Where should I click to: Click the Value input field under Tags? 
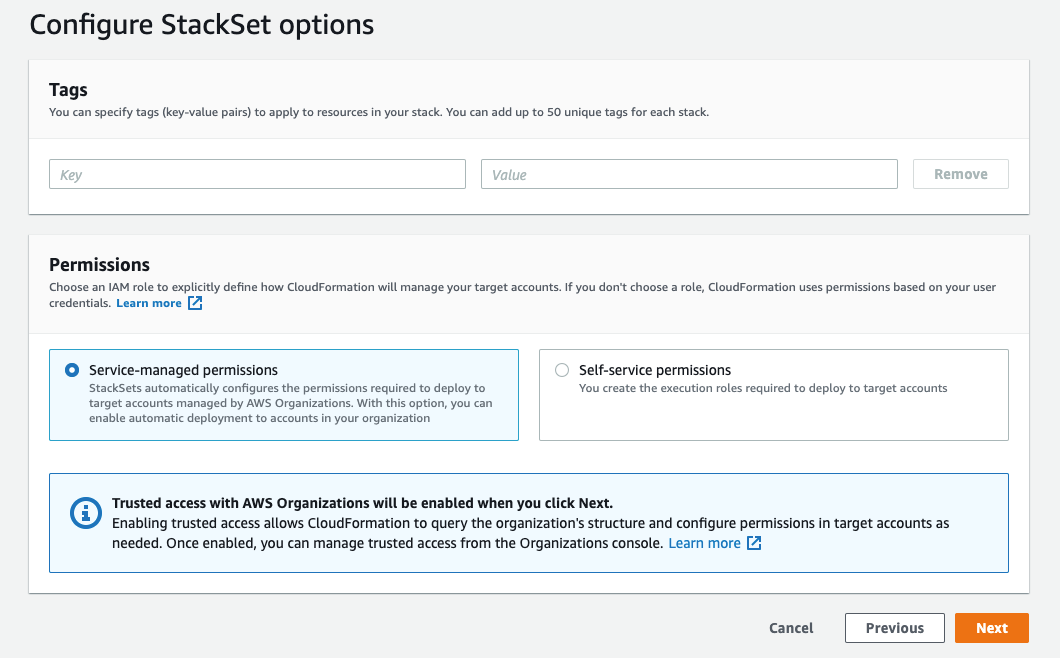tap(689, 173)
